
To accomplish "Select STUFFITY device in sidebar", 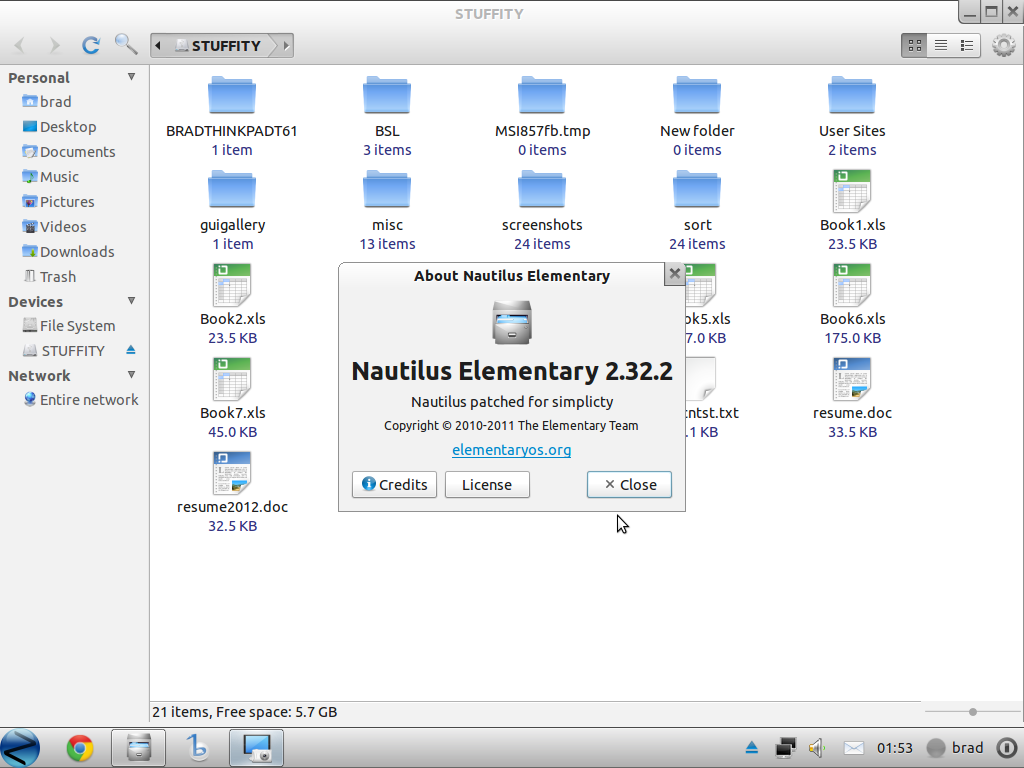I will (64, 351).
